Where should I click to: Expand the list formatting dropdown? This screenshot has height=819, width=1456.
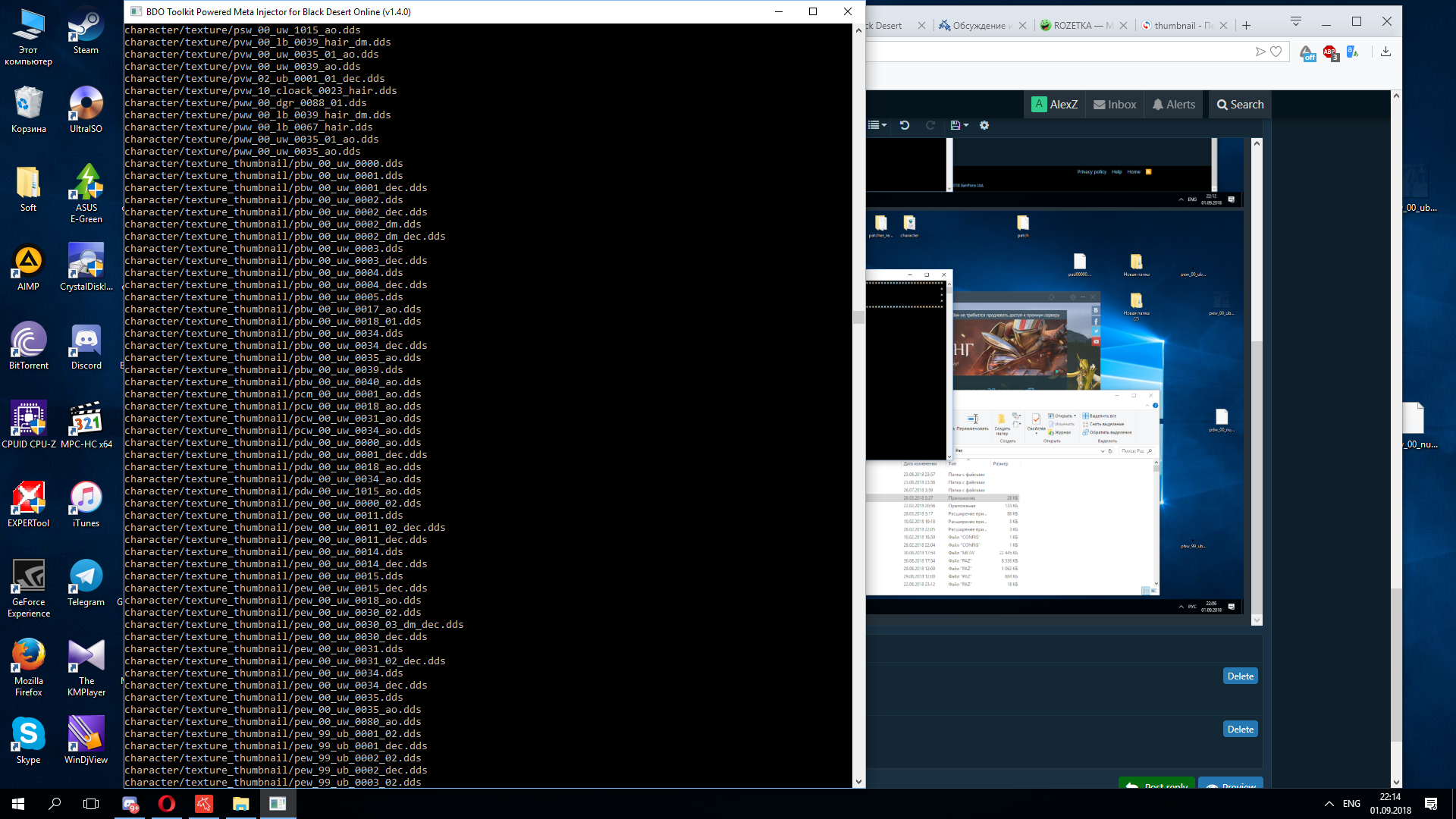tap(877, 125)
